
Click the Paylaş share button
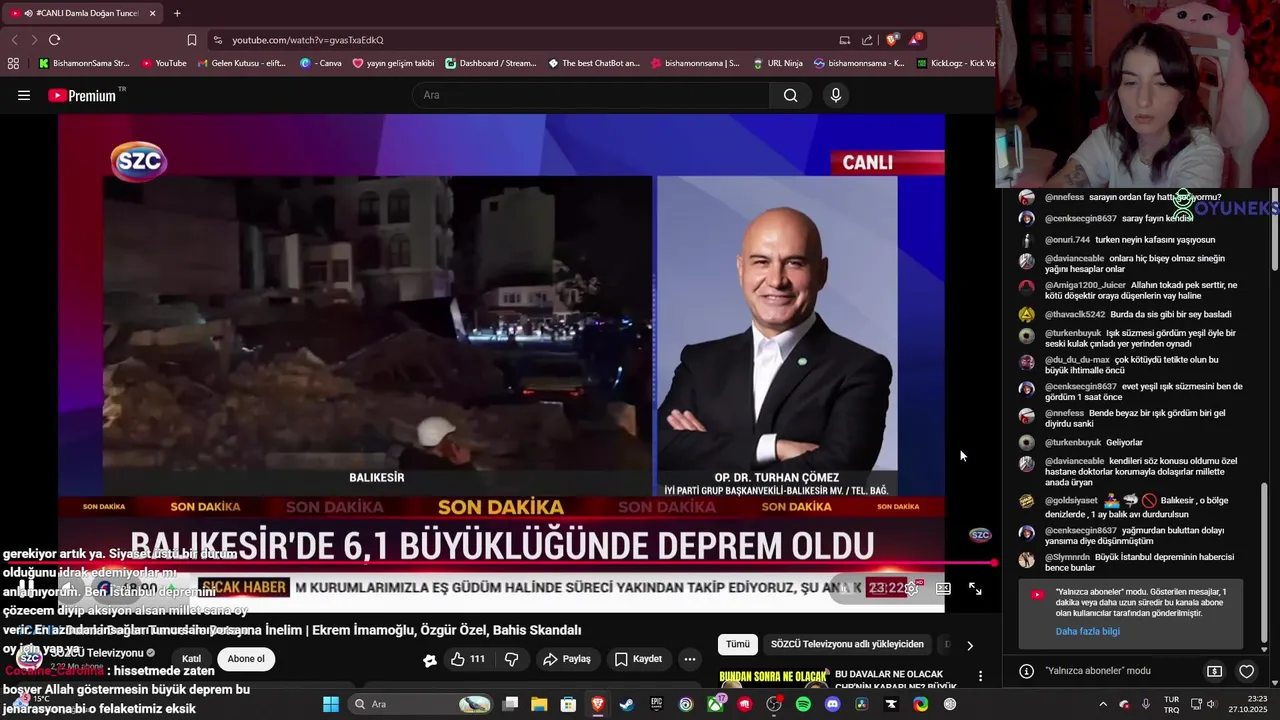[567, 659]
